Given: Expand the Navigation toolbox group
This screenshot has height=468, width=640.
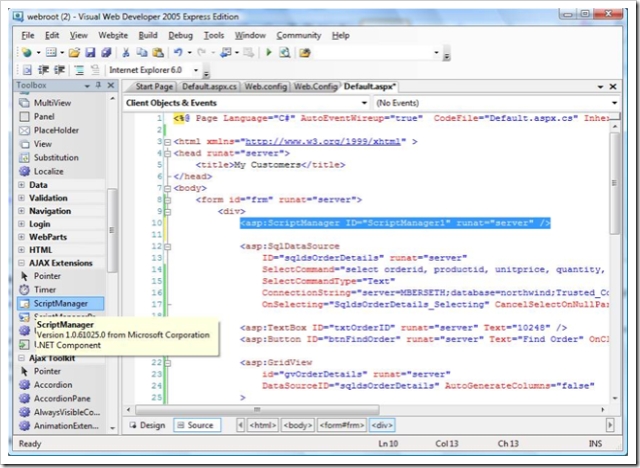Looking at the screenshot, I should tap(21, 211).
